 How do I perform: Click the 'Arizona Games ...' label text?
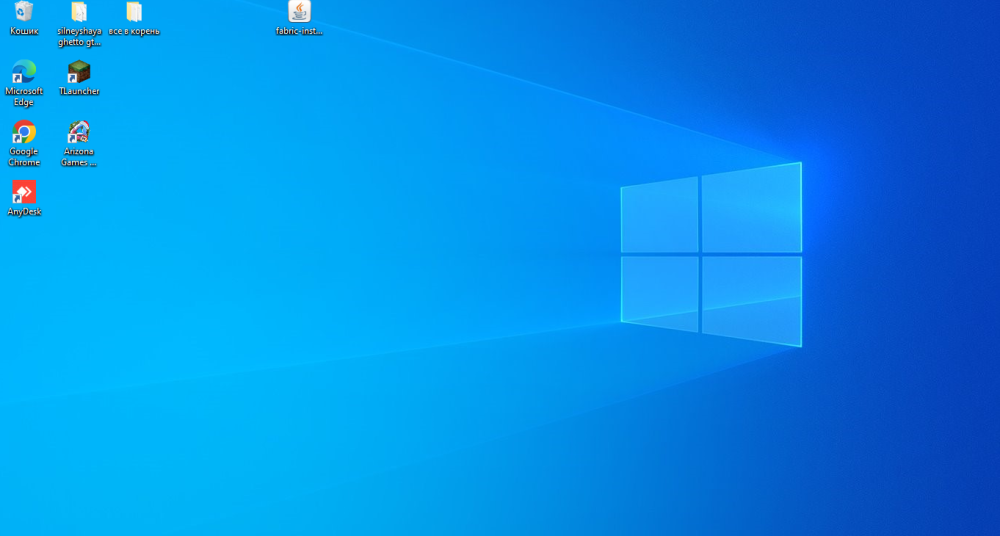[79, 157]
